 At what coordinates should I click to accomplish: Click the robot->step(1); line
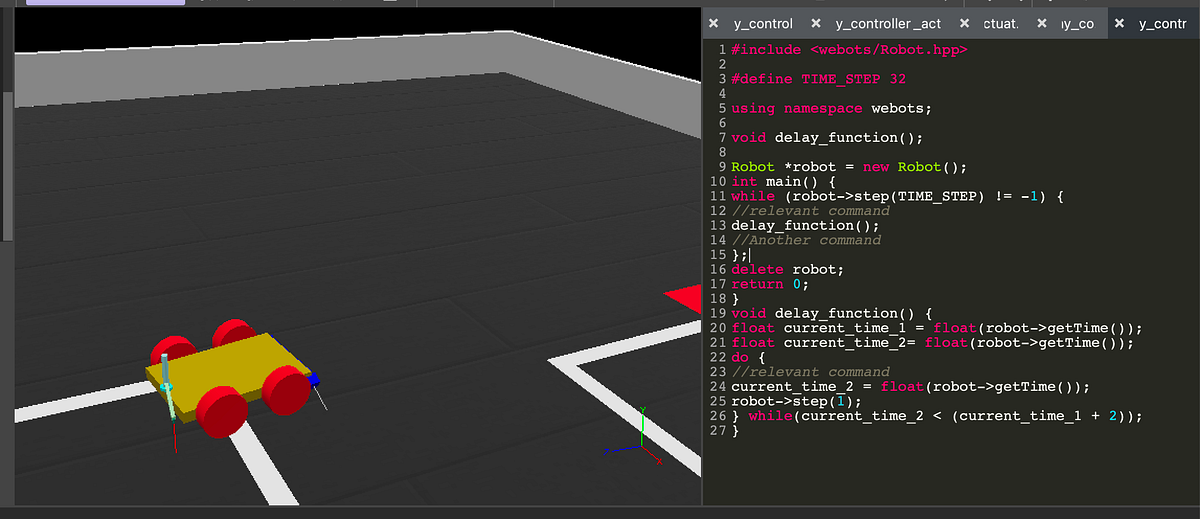tap(796, 401)
